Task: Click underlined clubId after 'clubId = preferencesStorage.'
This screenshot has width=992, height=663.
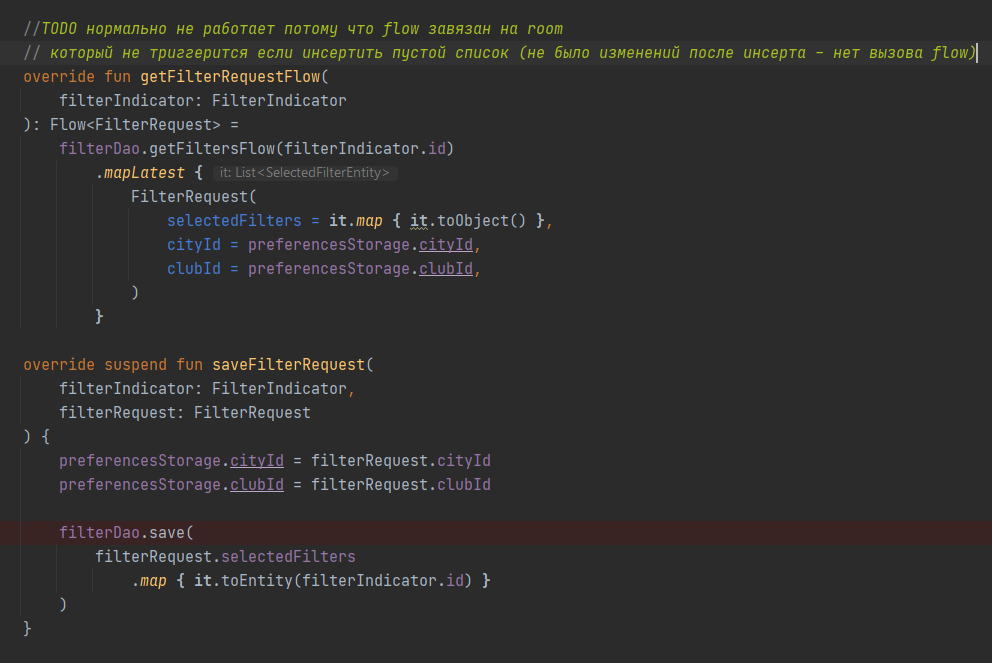Action: (x=445, y=270)
